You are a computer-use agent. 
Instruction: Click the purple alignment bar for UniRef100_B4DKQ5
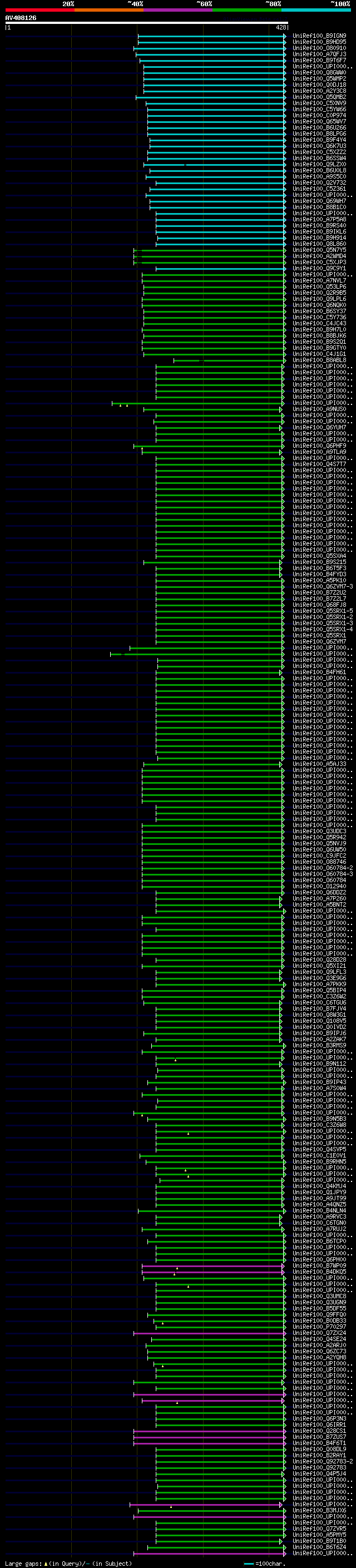pos(214,1272)
